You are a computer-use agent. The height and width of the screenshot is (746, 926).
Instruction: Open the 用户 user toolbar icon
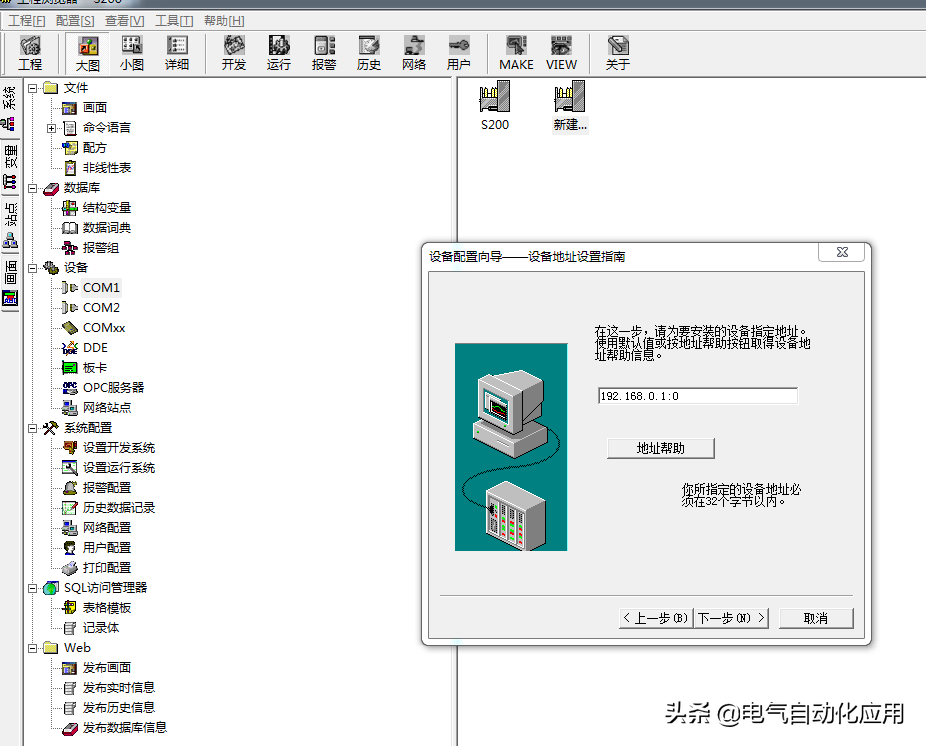[459, 53]
